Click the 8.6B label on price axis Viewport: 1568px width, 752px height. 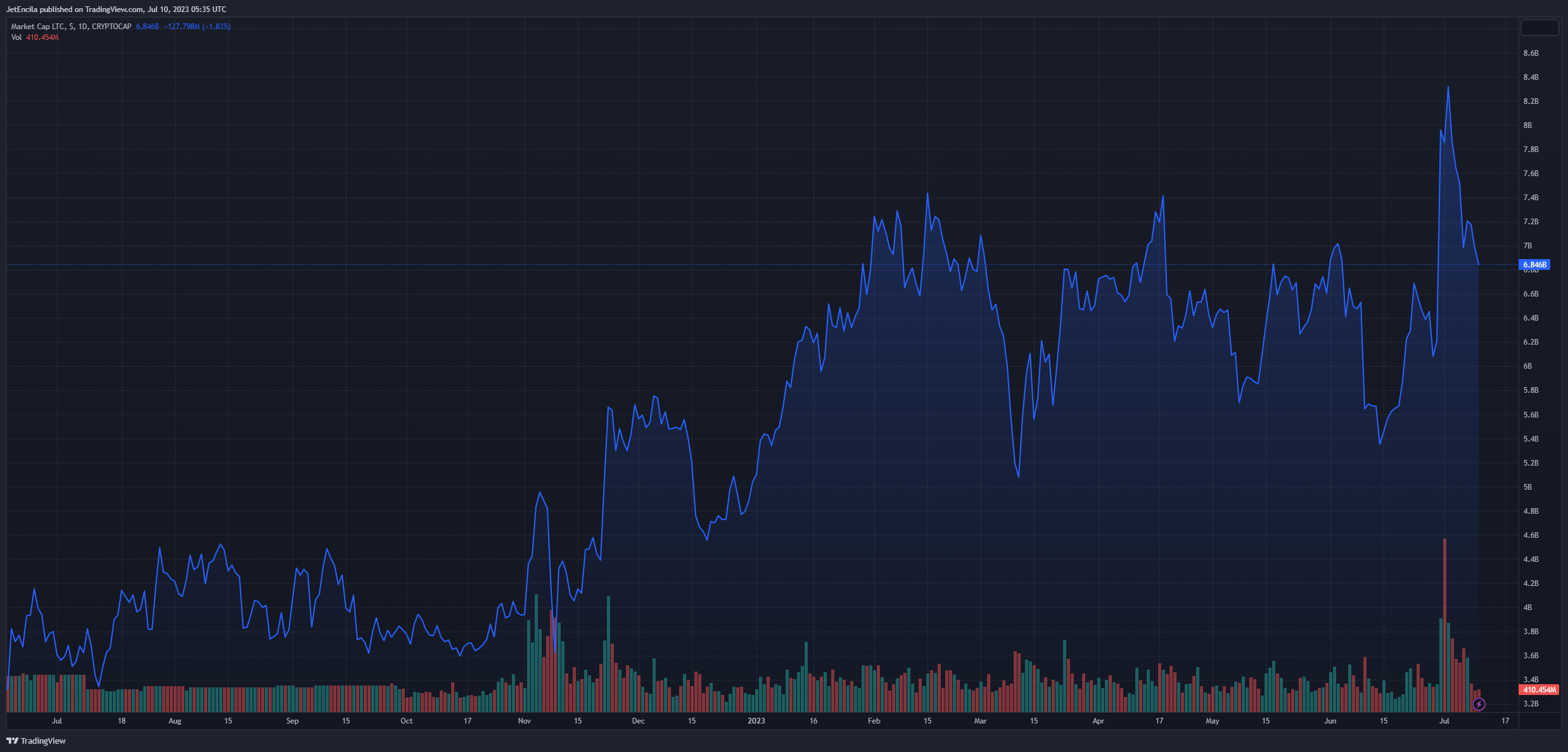coord(1531,53)
